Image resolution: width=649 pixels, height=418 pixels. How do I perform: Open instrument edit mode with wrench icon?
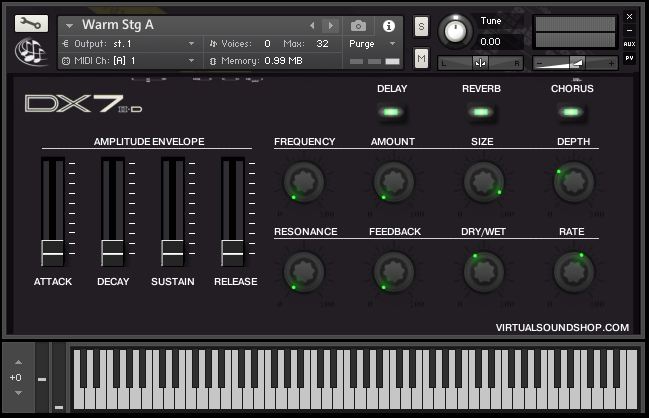32,23
